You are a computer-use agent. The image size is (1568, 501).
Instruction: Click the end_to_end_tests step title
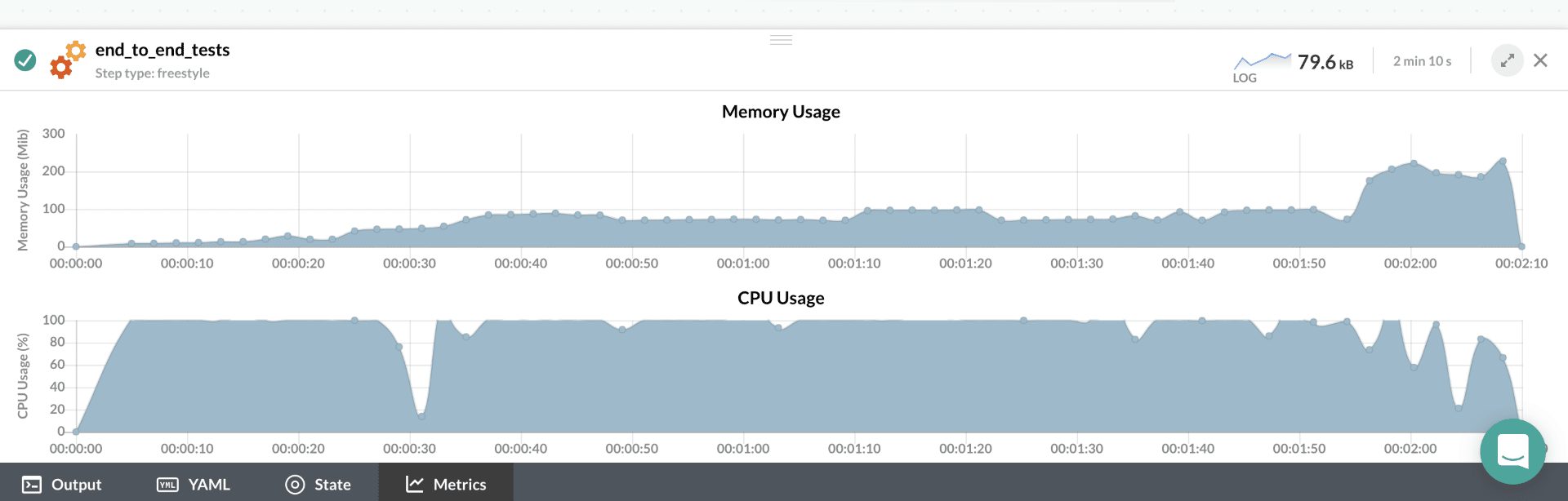pyautogui.click(x=163, y=50)
